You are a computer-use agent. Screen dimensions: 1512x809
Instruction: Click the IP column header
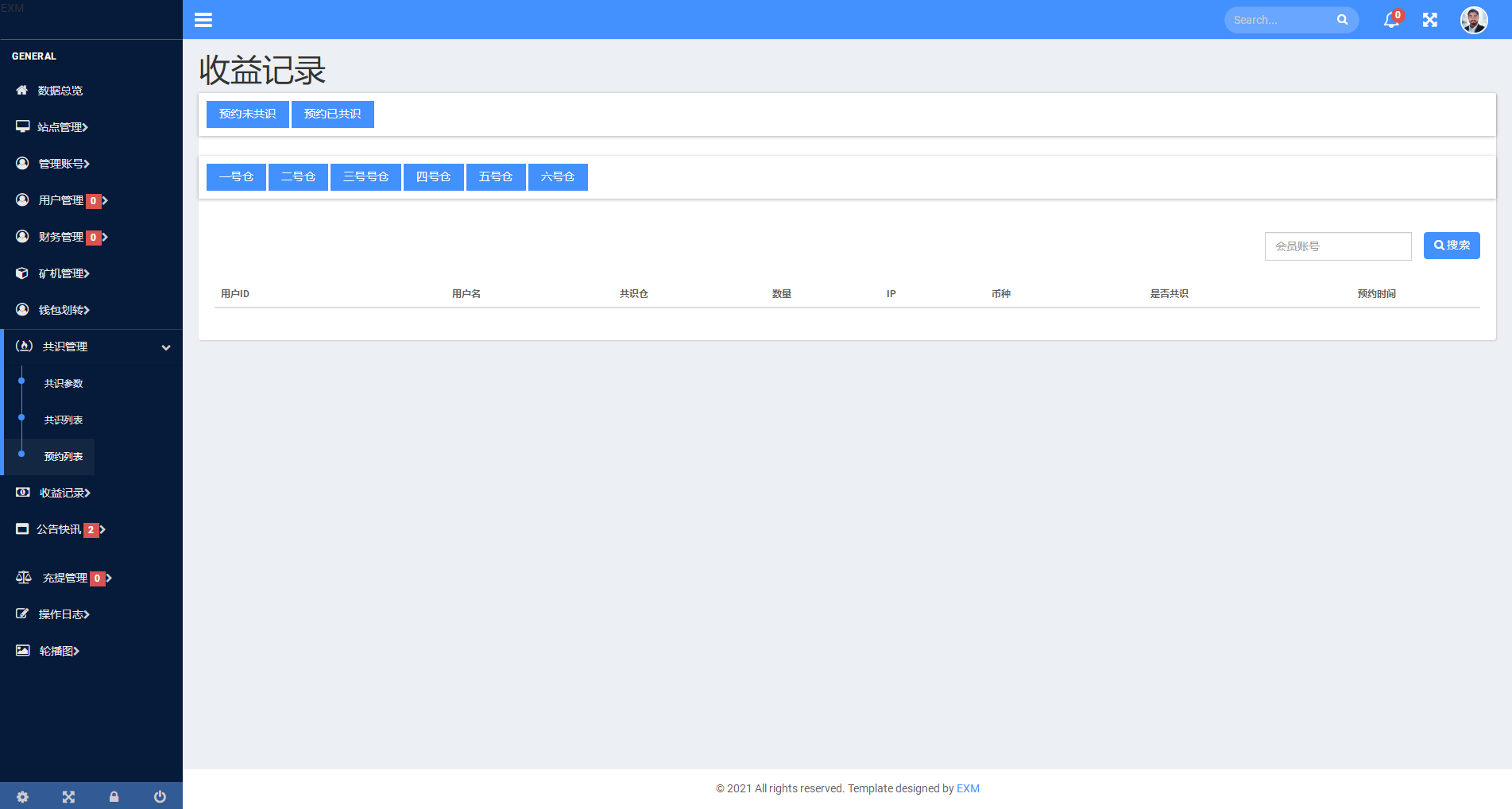pyautogui.click(x=891, y=294)
